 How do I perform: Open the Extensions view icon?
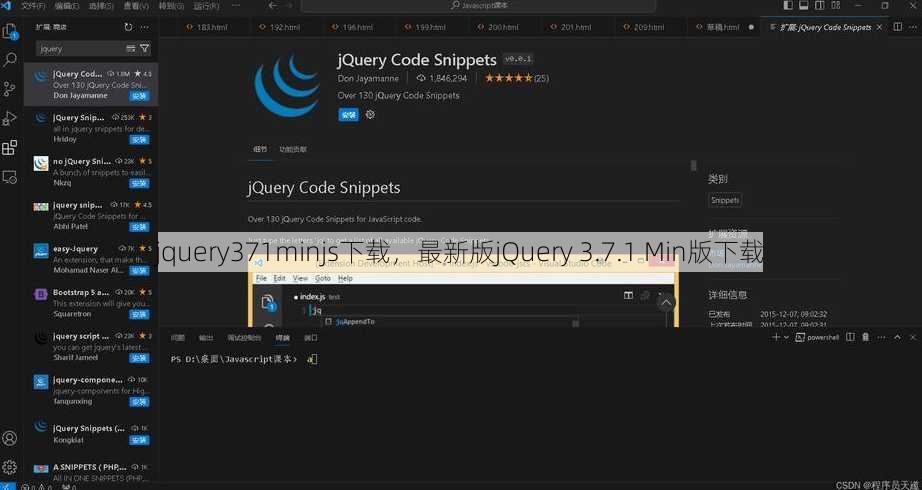9,148
